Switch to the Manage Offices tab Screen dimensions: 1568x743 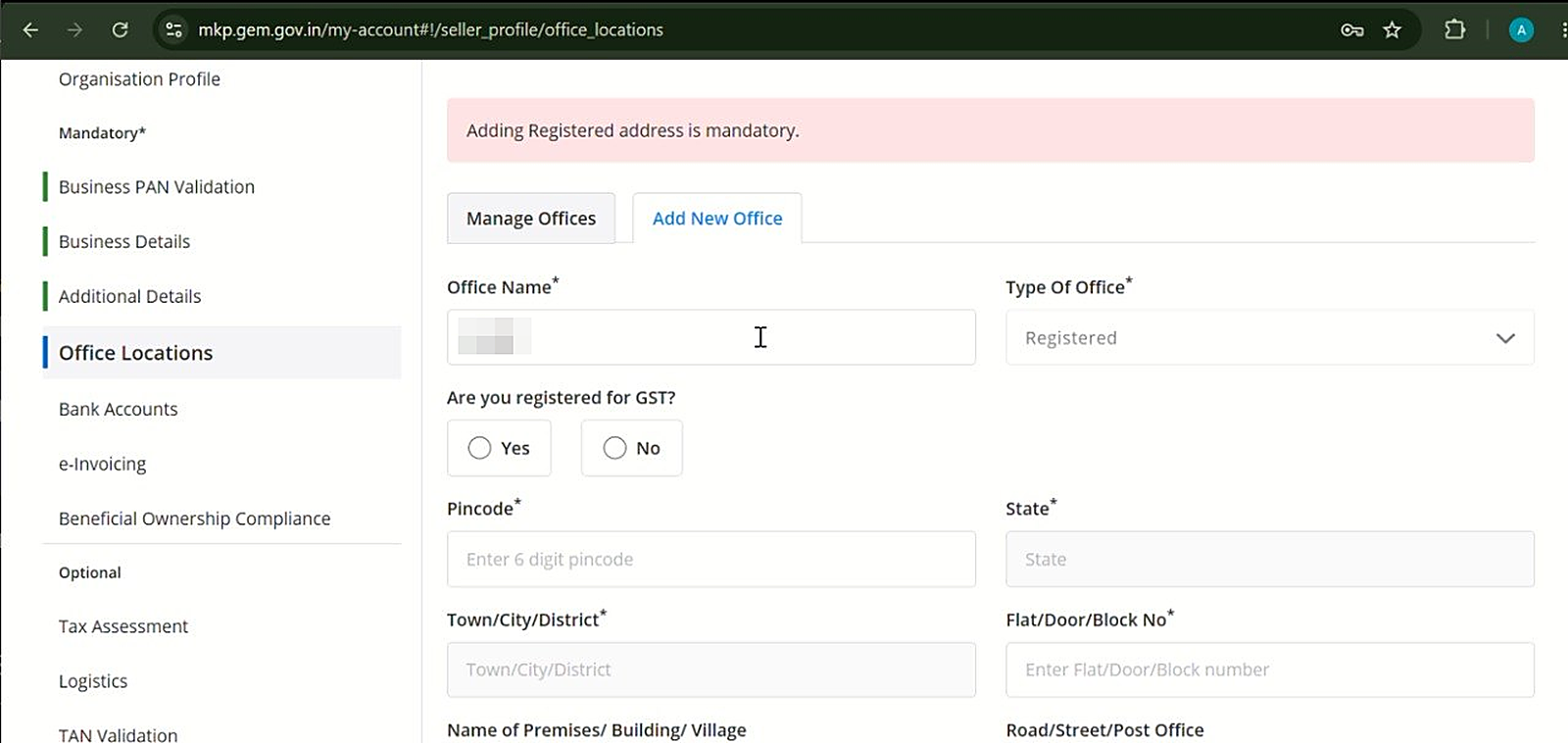[x=531, y=219]
